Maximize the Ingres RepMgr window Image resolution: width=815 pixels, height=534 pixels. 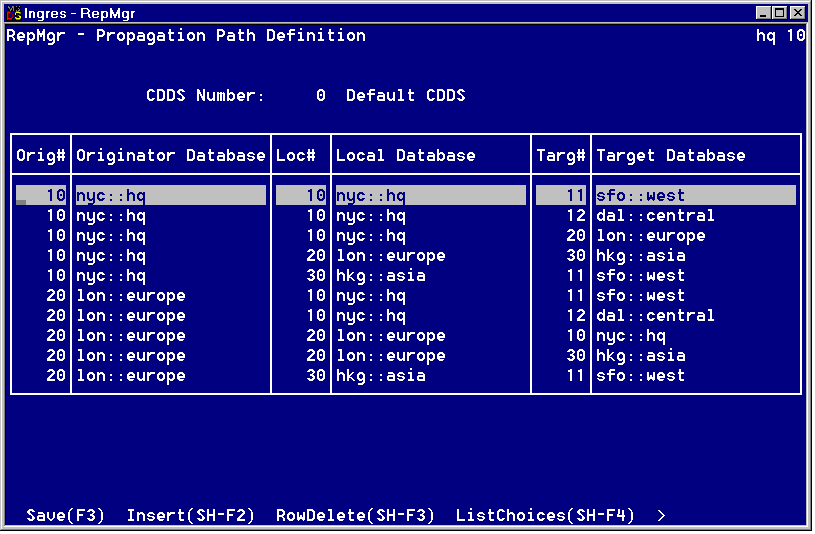[780, 13]
